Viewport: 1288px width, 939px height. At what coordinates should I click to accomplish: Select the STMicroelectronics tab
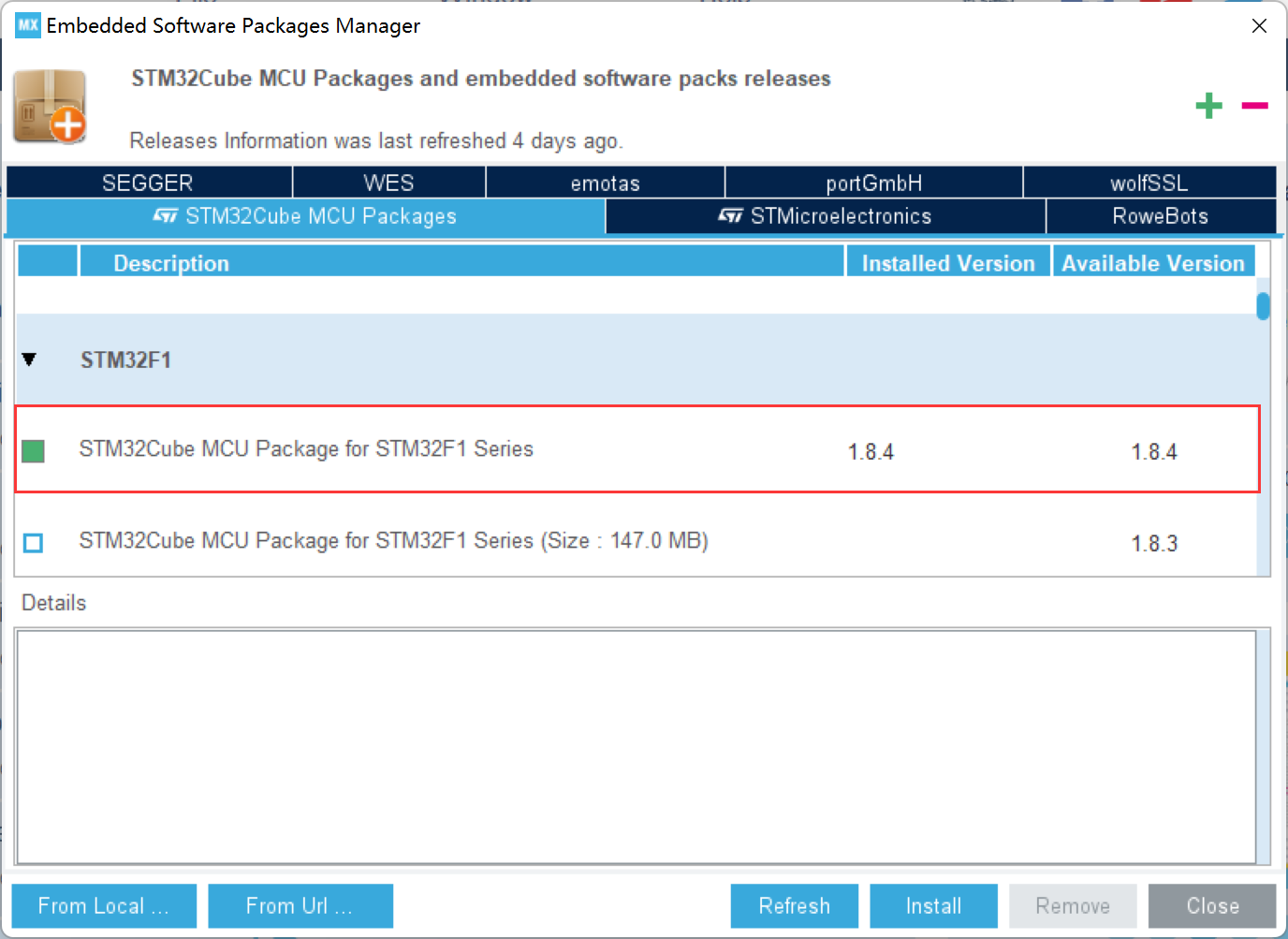[825, 216]
